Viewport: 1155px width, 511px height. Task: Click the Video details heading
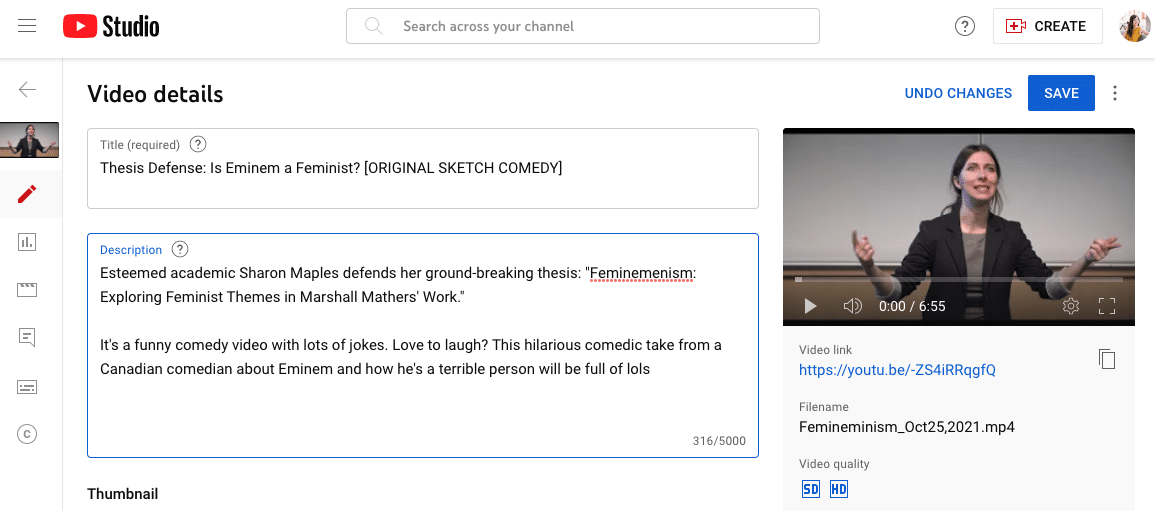[x=155, y=94]
